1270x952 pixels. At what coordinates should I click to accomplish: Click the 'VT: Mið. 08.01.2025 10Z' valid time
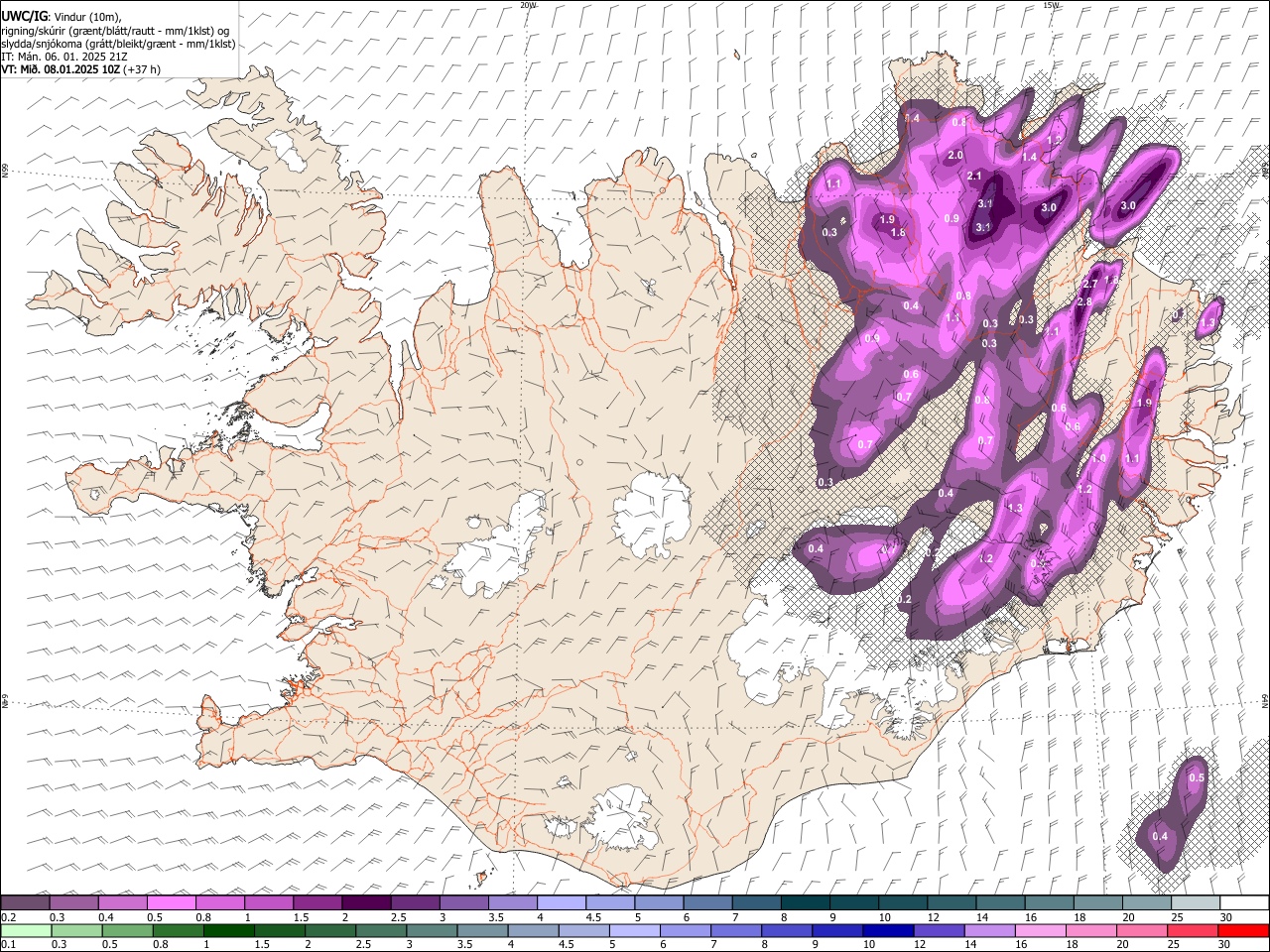tap(61, 69)
